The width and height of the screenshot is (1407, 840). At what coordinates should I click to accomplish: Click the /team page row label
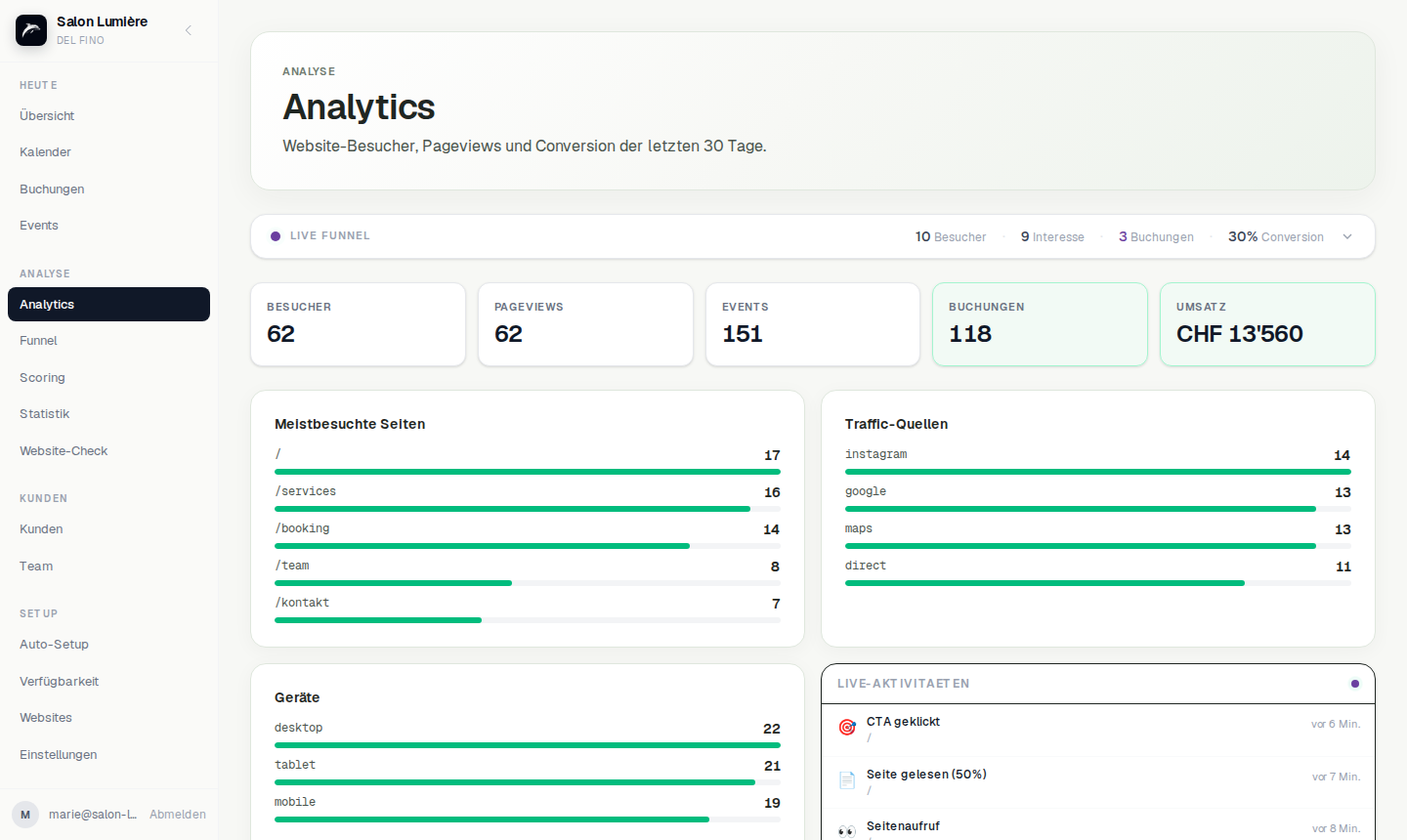(x=292, y=566)
